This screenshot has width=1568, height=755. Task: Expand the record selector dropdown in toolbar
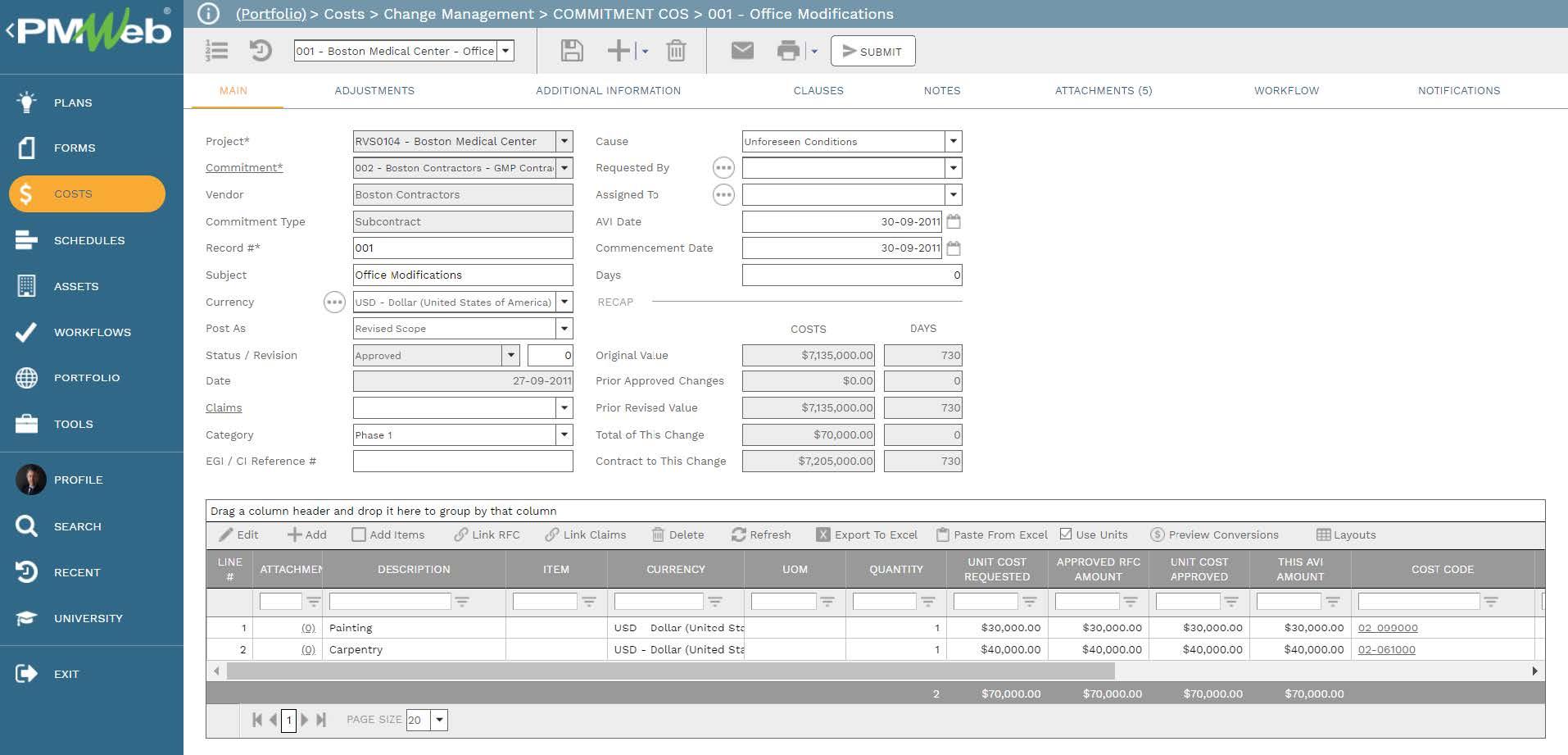point(506,51)
